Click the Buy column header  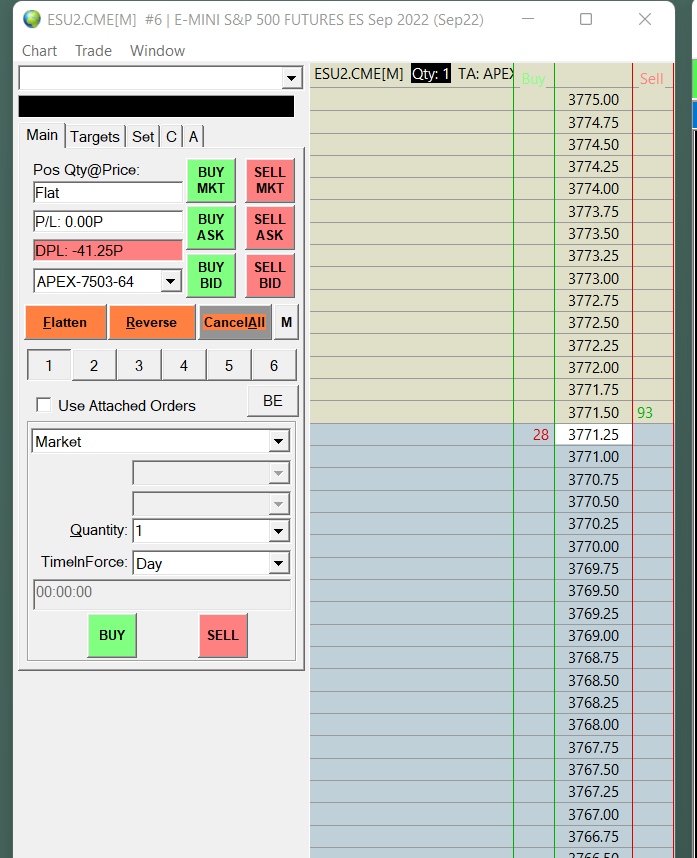tap(533, 79)
